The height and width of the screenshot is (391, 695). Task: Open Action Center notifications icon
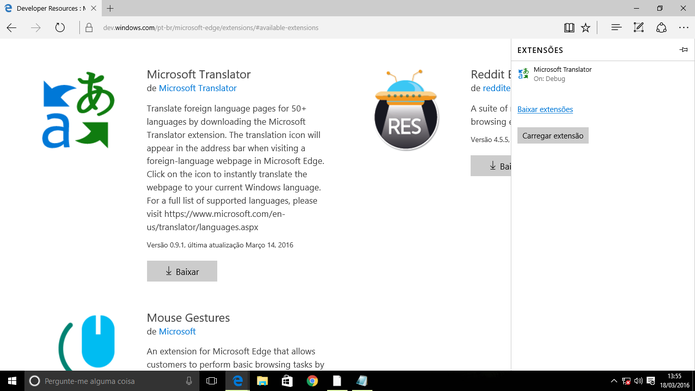point(651,381)
